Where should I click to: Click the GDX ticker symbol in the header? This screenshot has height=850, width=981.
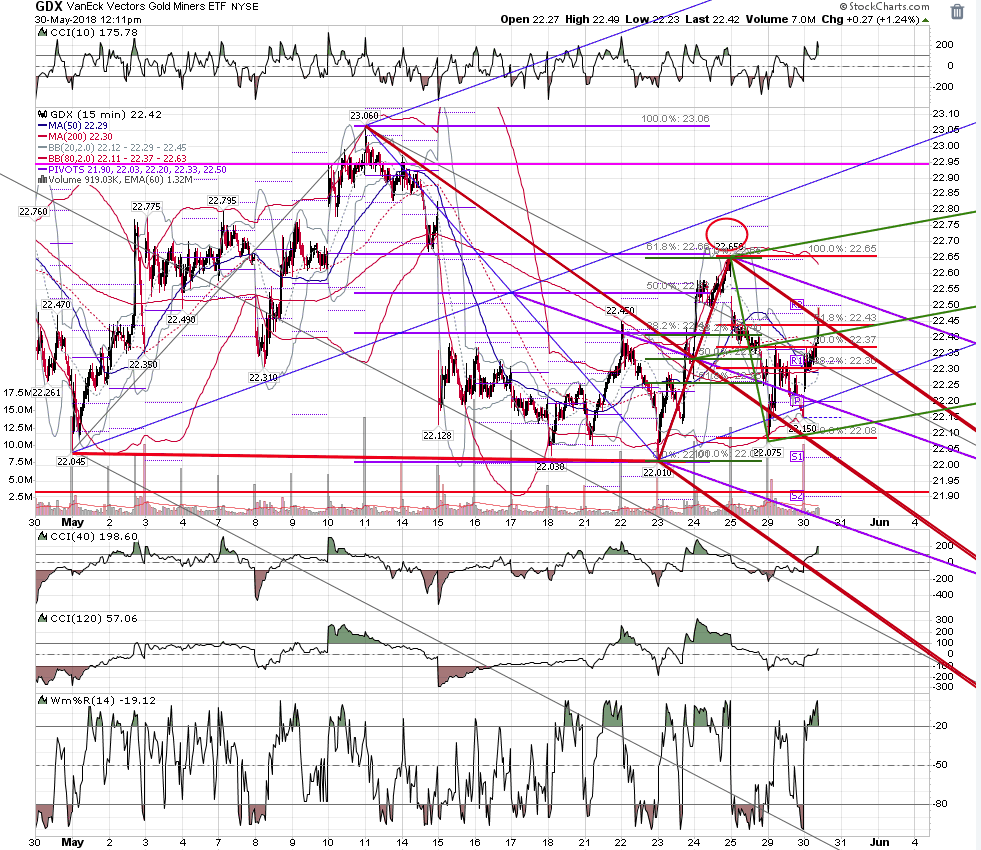[48, 6]
